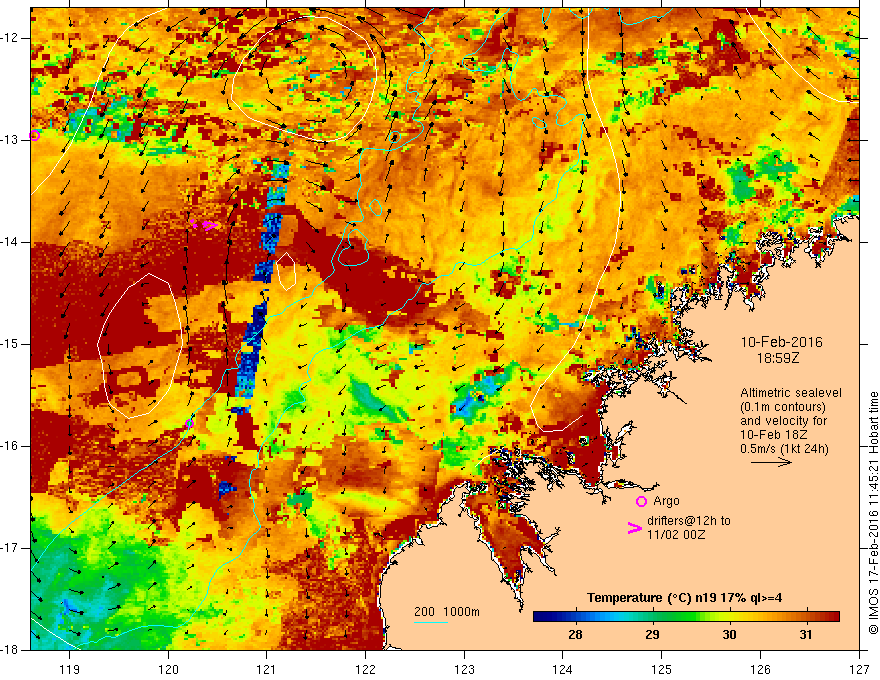
Task: Click the colorbar tick label "29"
Action: [652, 635]
